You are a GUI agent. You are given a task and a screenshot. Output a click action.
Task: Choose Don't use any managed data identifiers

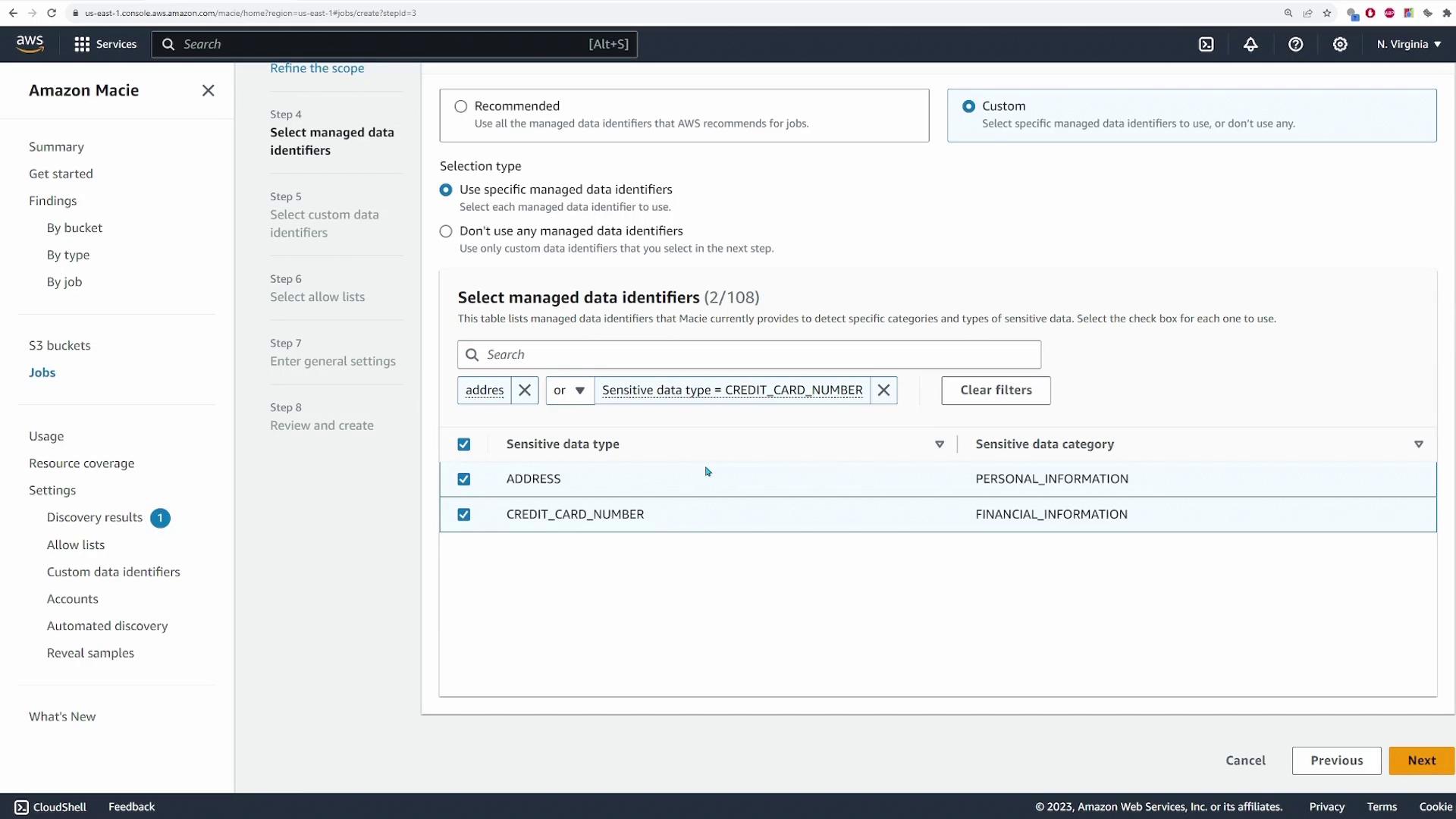pyautogui.click(x=446, y=231)
